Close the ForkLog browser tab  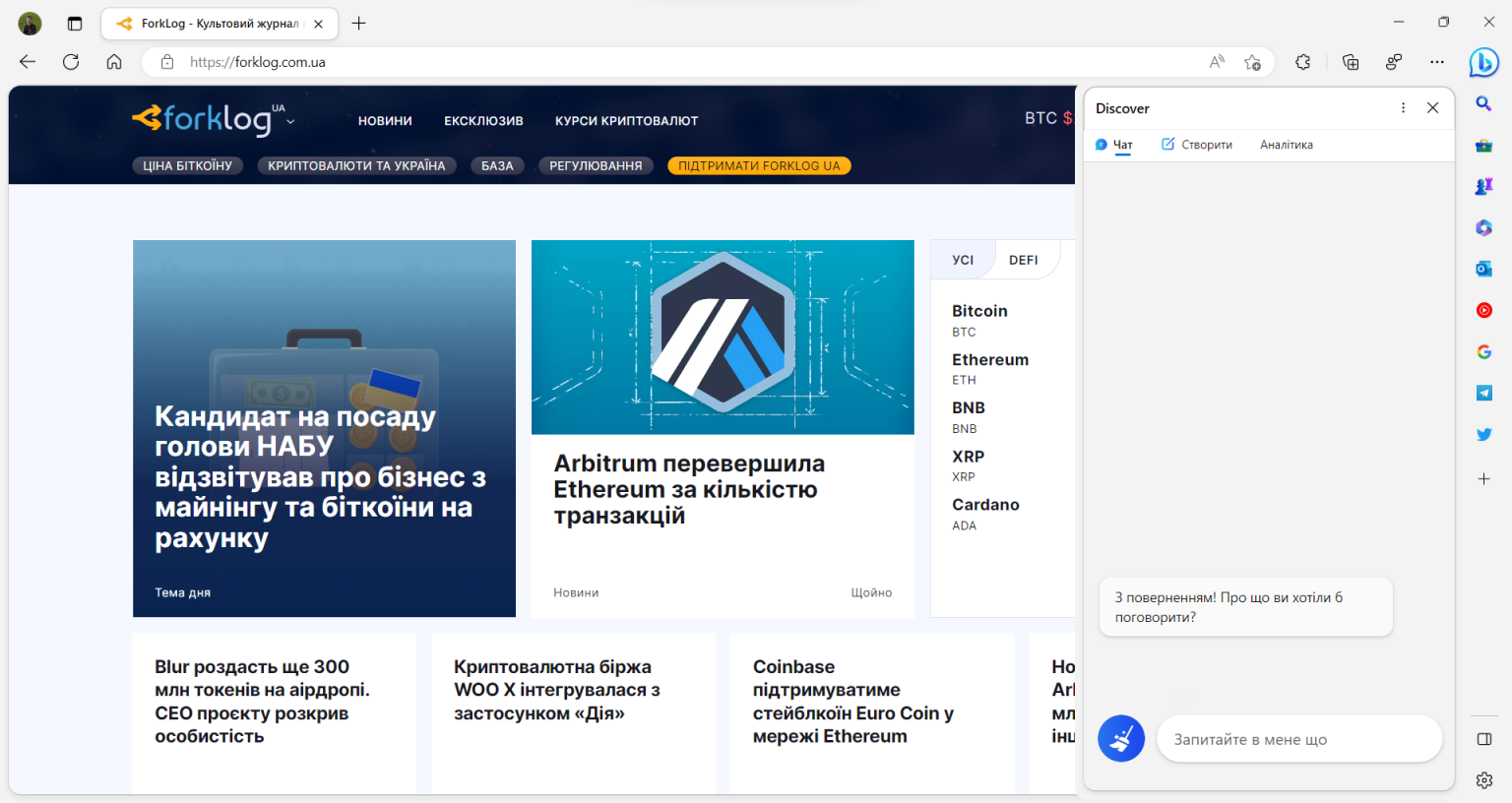pos(318,24)
